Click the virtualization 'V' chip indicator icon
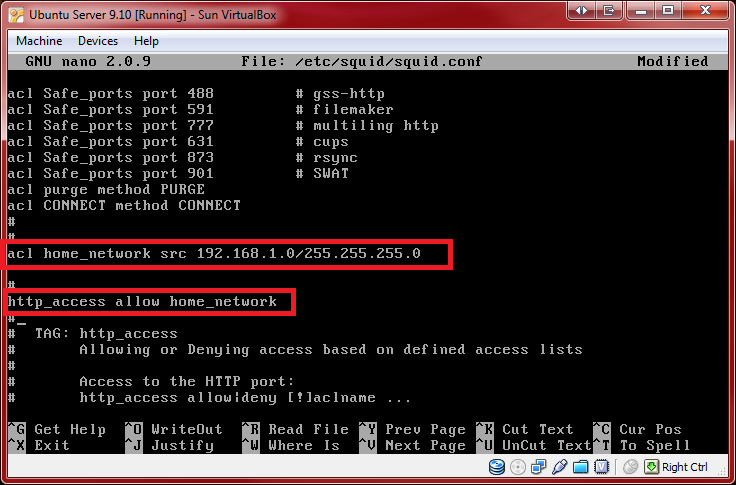The width and height of the screenshot is (736, 485). tap(602, 467)
